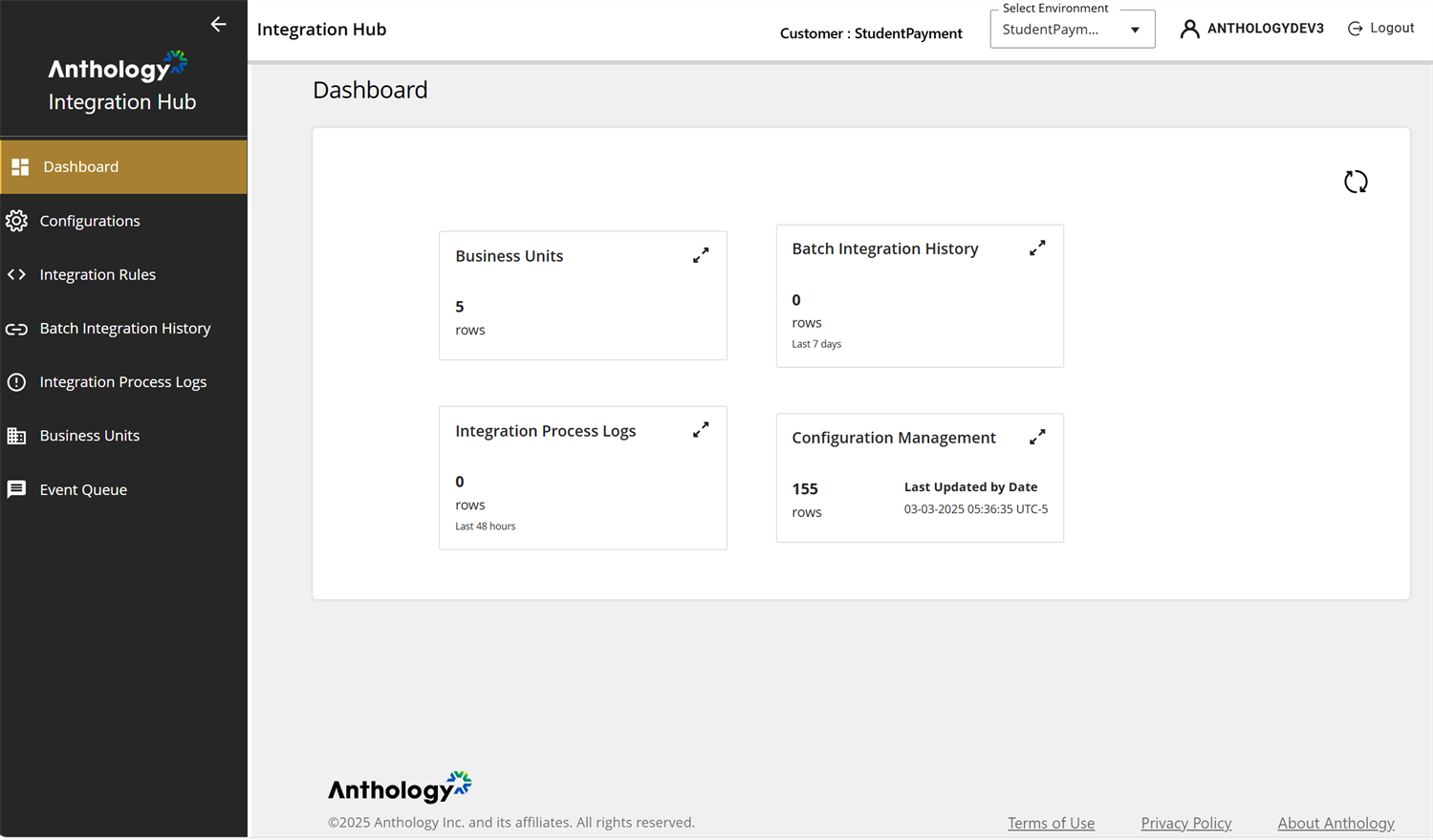Viewport: 1433px width, 840px height.
Task: Collapse the sidebar with the back arrow
Action: tap(218, 24)
